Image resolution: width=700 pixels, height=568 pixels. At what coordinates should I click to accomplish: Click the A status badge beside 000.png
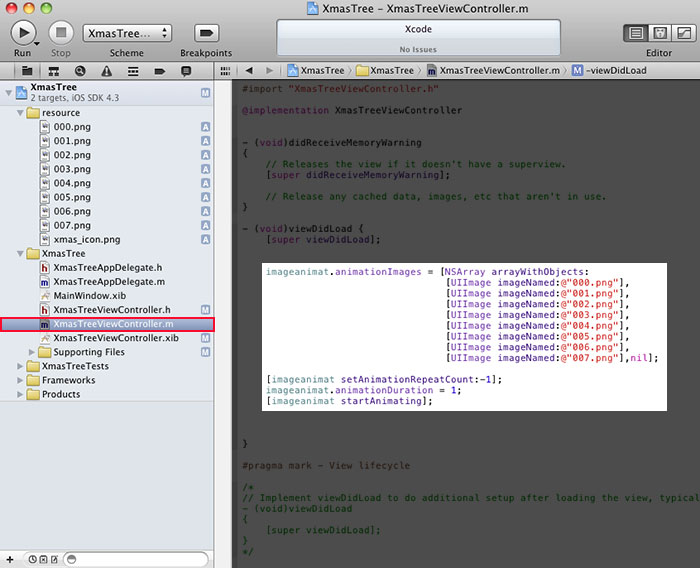205,127
